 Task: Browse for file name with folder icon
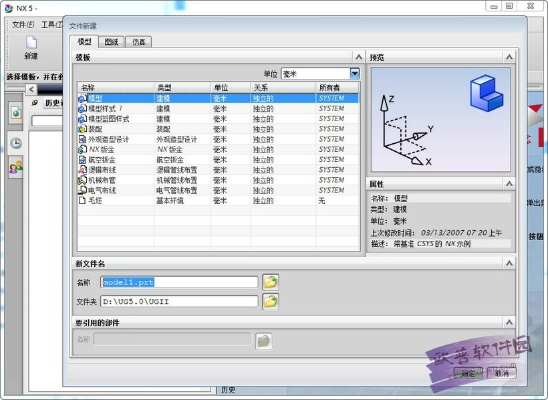click(271, 282)
